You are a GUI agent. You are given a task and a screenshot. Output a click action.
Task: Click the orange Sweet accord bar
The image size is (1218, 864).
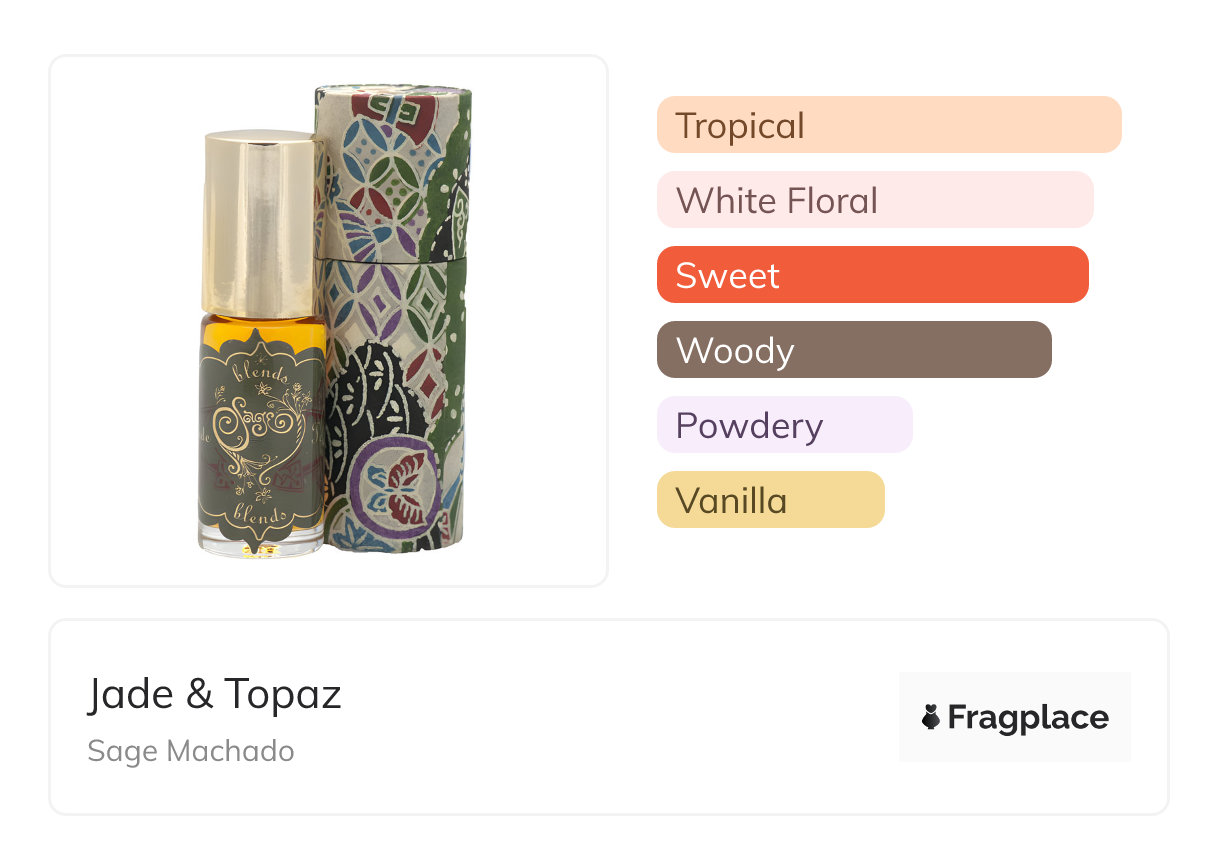(x=872, y=275)
